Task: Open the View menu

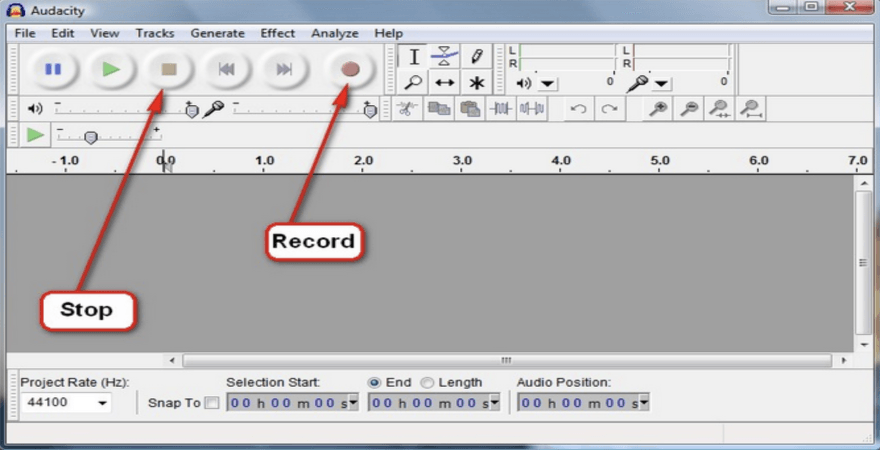Action: click(104, 33)
